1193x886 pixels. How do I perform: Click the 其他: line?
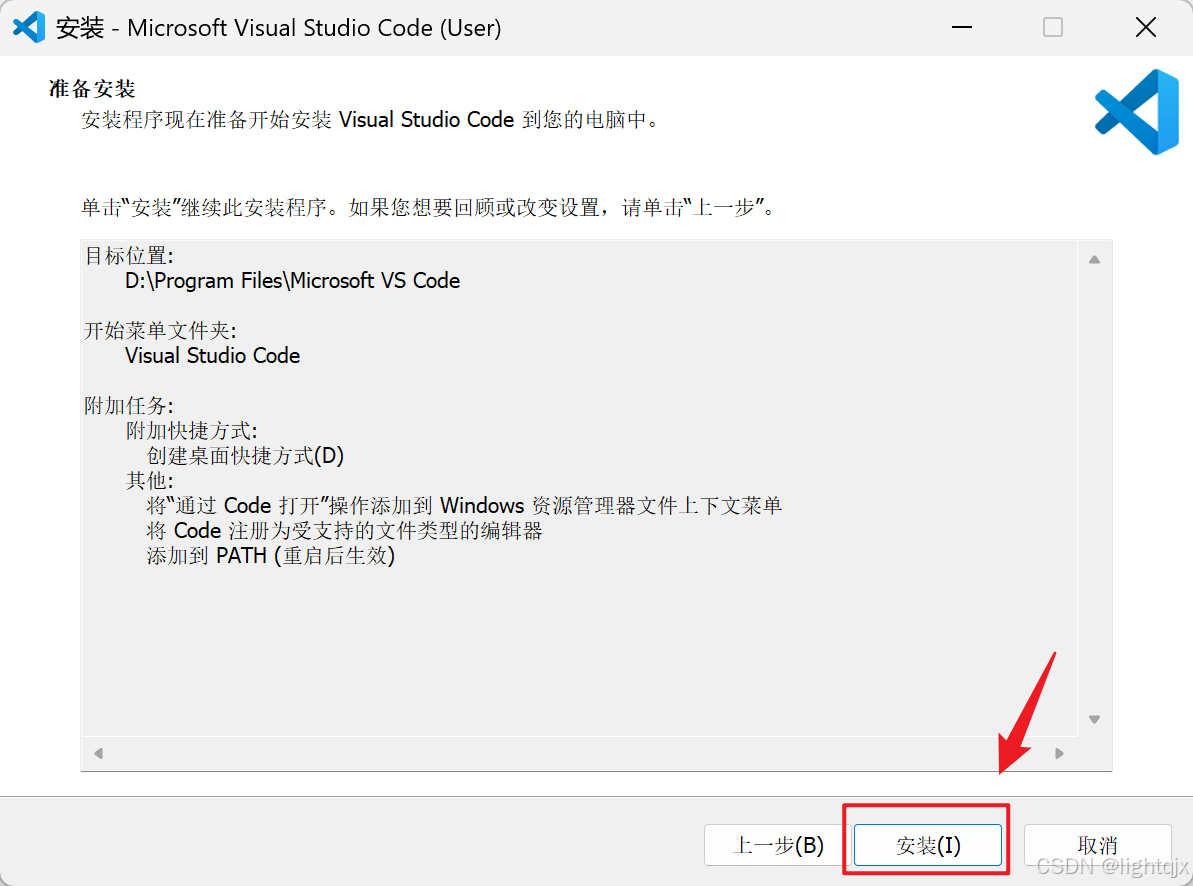coord(149,480)
